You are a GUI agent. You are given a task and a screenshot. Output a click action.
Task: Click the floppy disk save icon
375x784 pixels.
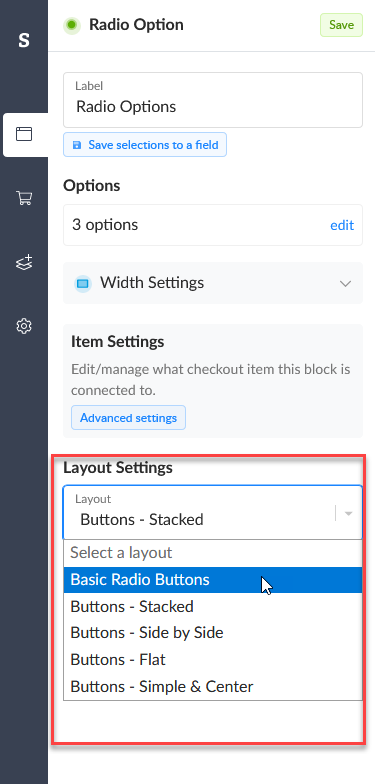point(76,145)
